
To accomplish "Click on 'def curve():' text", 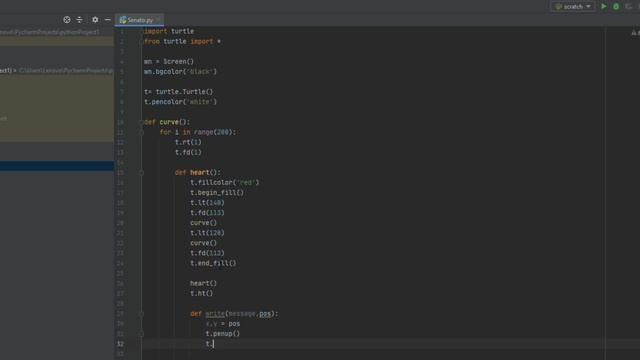I will pos(167,122).
